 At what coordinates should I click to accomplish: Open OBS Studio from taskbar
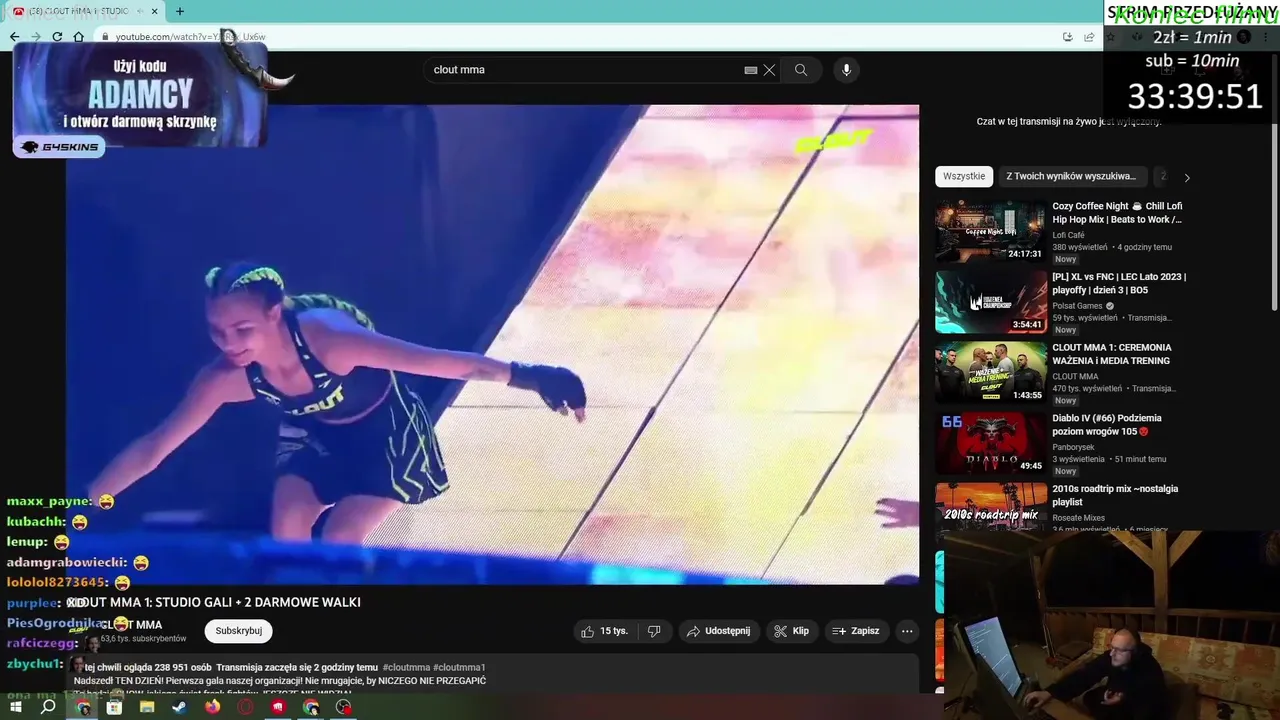pos(344,707)
